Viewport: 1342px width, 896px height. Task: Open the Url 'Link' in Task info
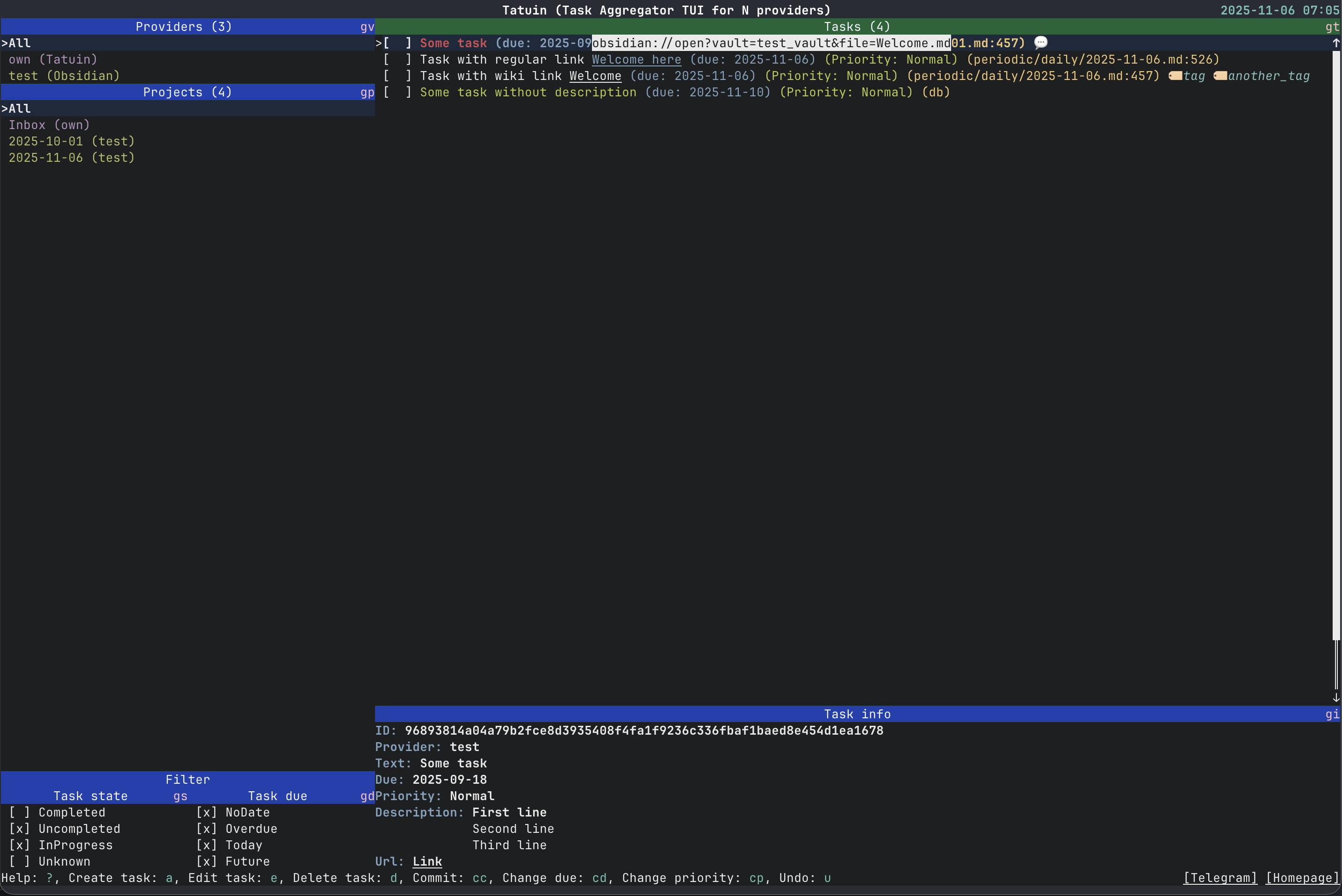[427, 861]
